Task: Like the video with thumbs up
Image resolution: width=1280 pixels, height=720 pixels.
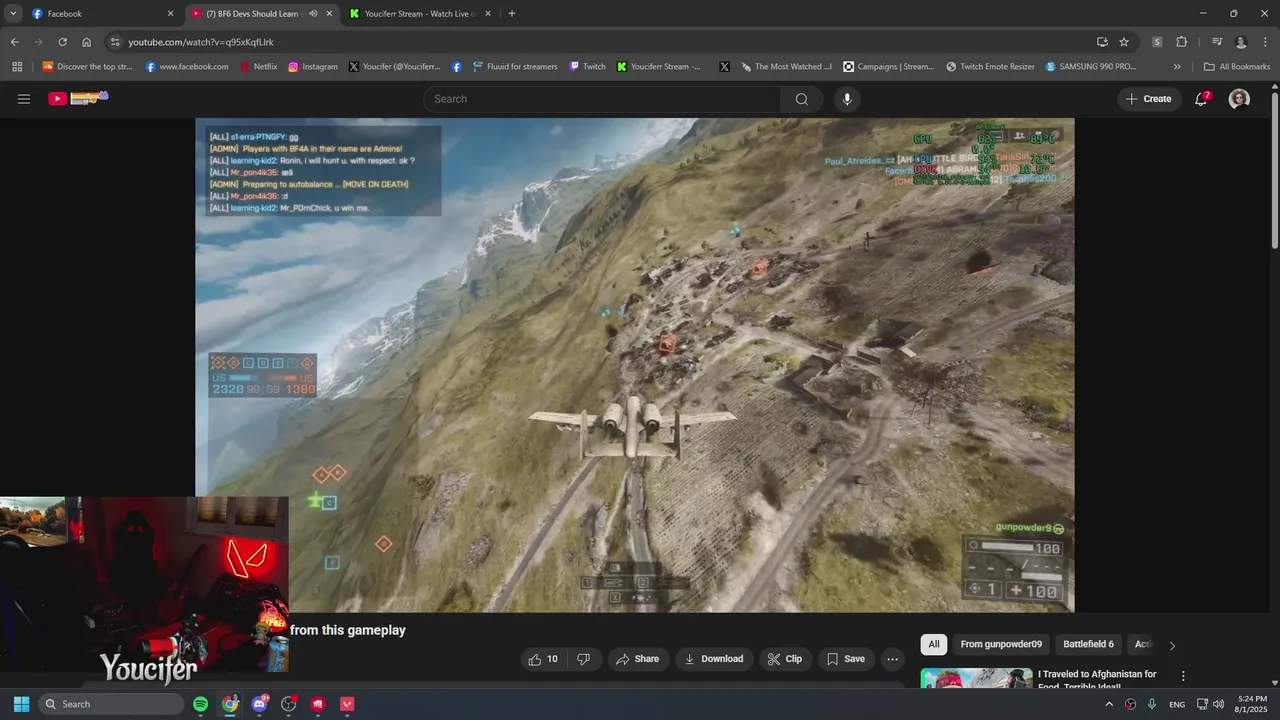Action: point(543,659)
